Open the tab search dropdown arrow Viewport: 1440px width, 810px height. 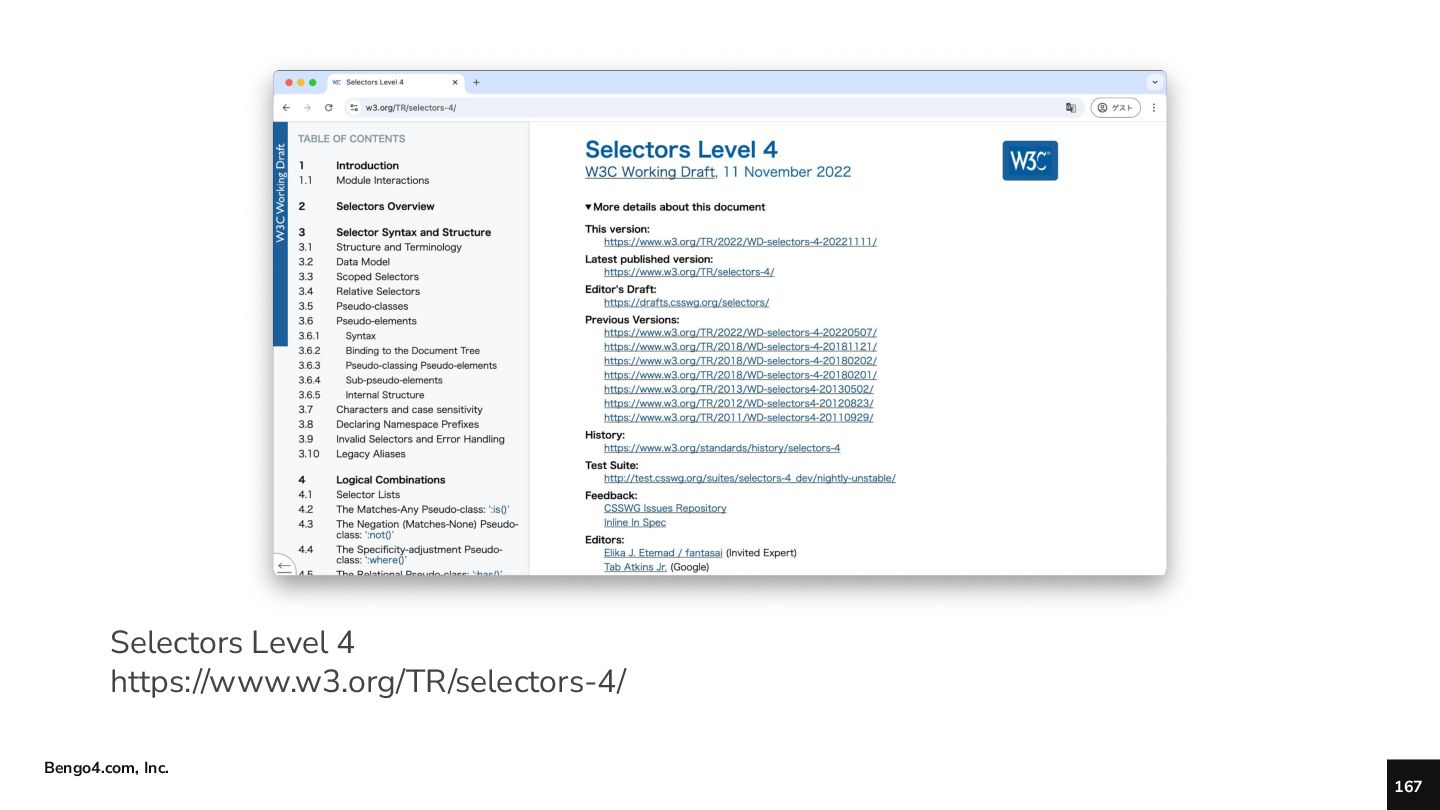pos(1155,82)
